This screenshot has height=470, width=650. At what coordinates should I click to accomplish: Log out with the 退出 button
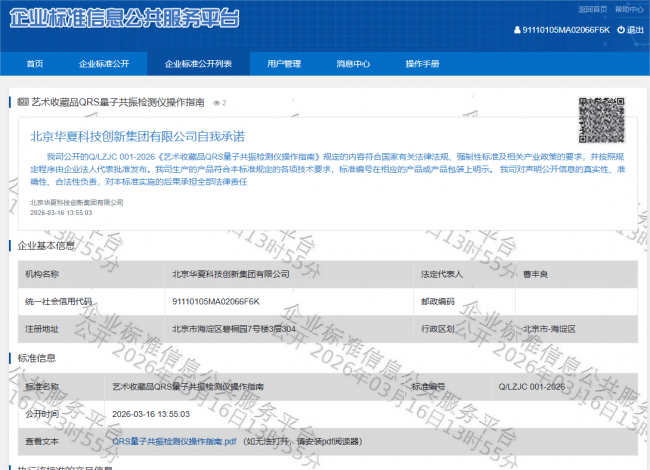coord(635,30)
